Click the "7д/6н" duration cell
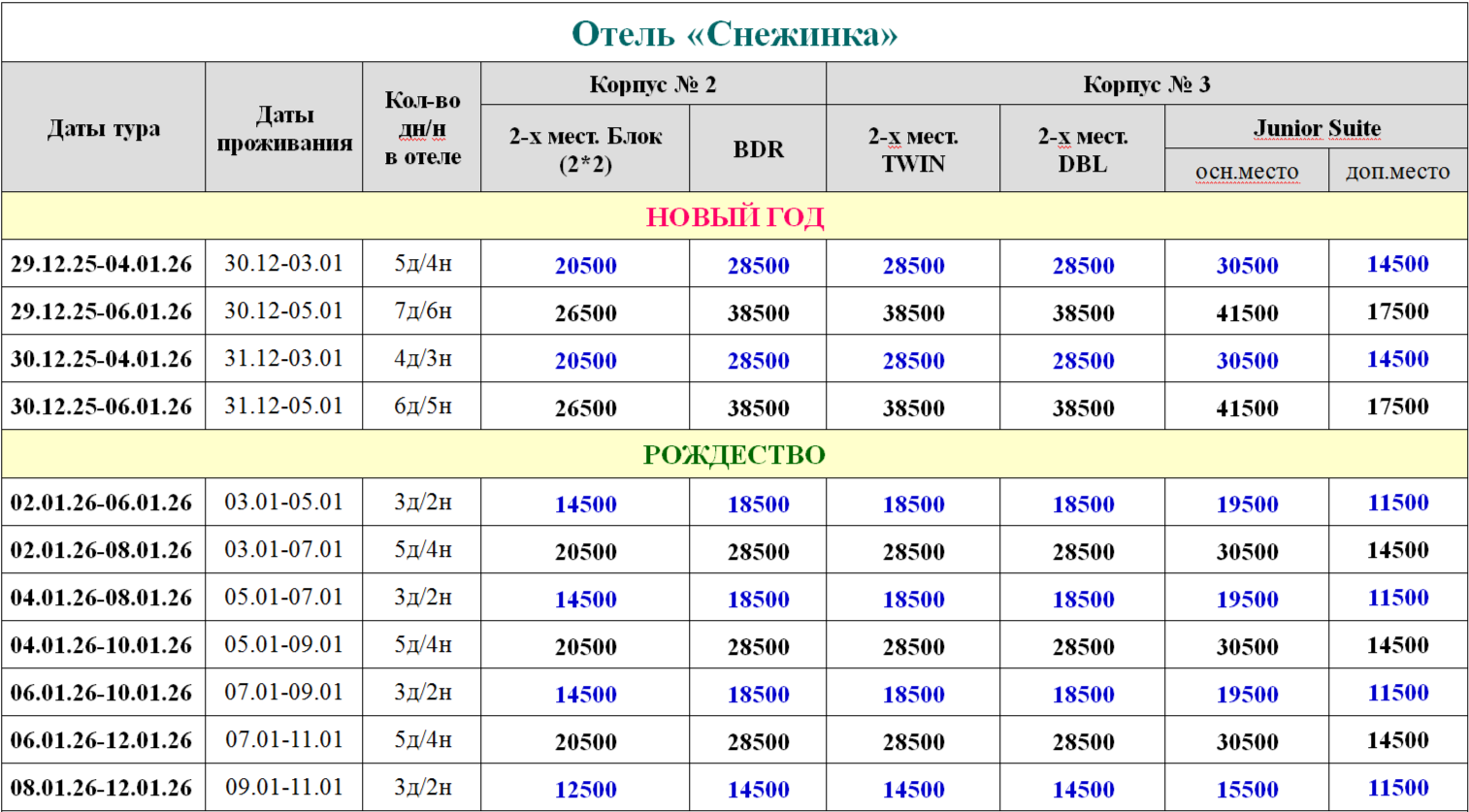This screenshot has height=812, width=1469. point(422,311)
